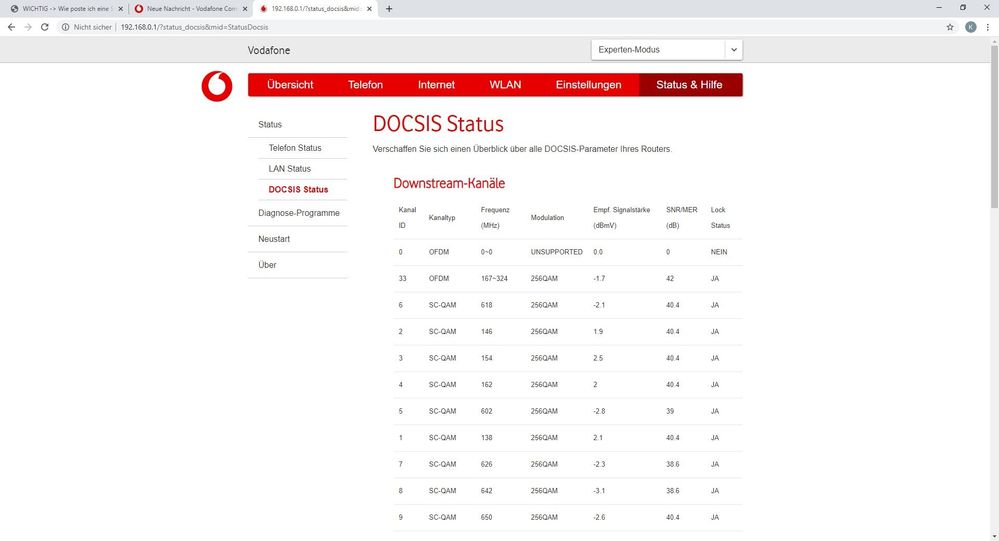This screenshot has width=999, height=541.
Task: Click the 'Nicht sicher' site info icon
Action: pyautogui.click(x=65, y=27)
